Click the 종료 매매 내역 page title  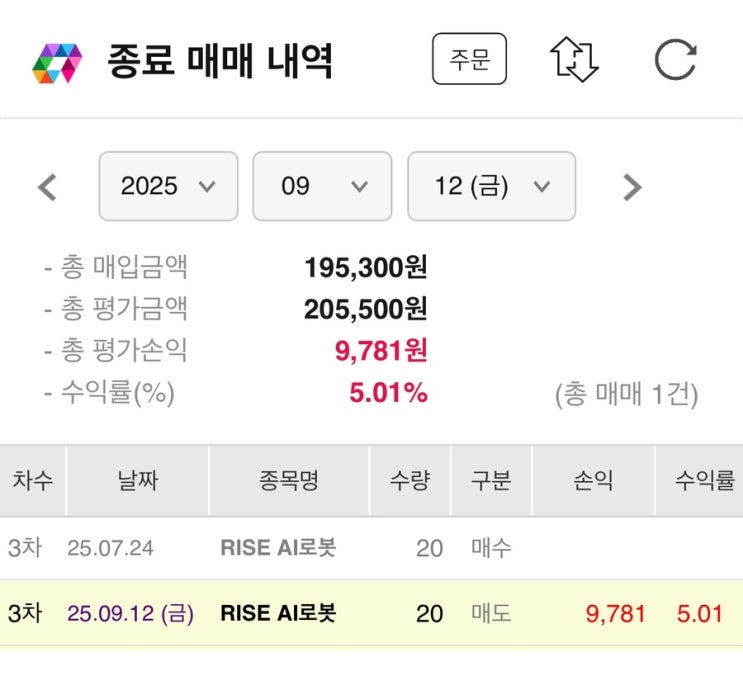pos(220,62)
